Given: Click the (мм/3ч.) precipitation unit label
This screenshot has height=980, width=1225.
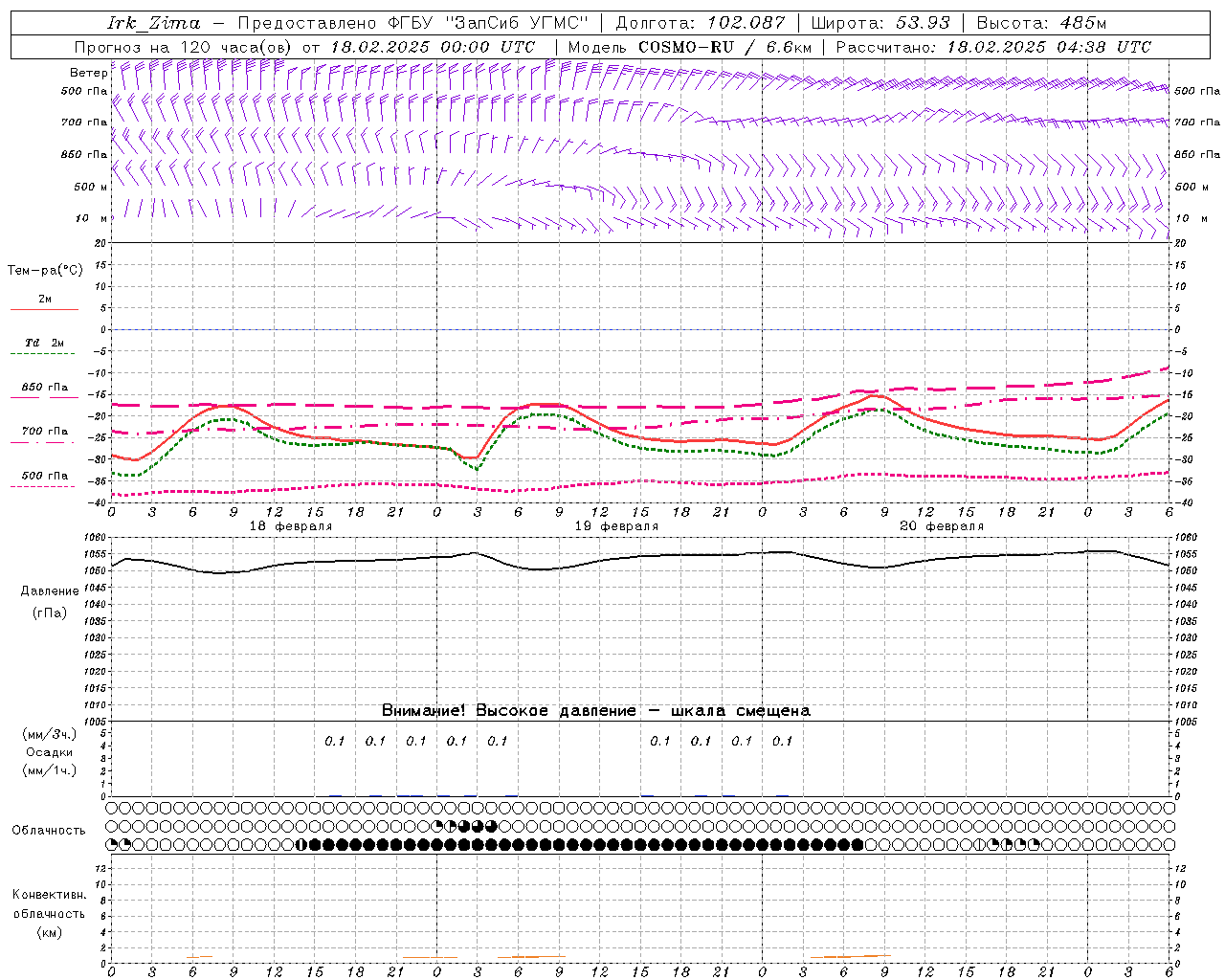Looking at the screenshot, I should 50,734.
